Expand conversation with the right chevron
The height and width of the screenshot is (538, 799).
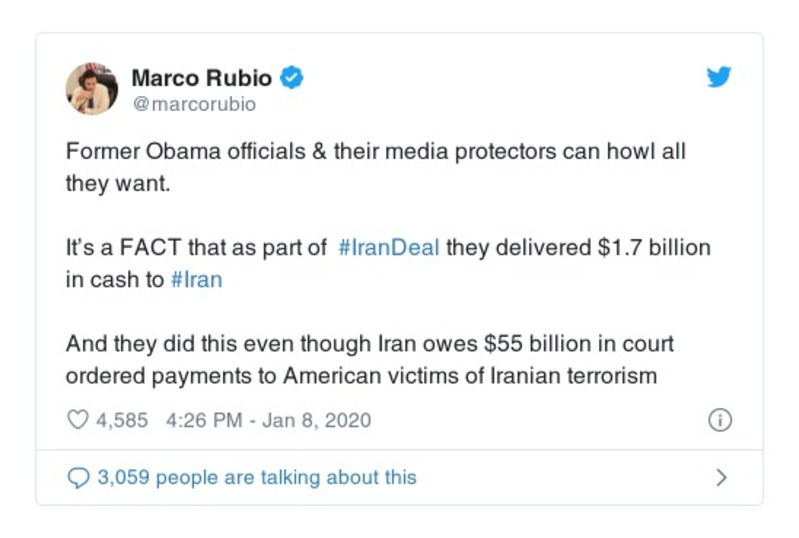720,478
